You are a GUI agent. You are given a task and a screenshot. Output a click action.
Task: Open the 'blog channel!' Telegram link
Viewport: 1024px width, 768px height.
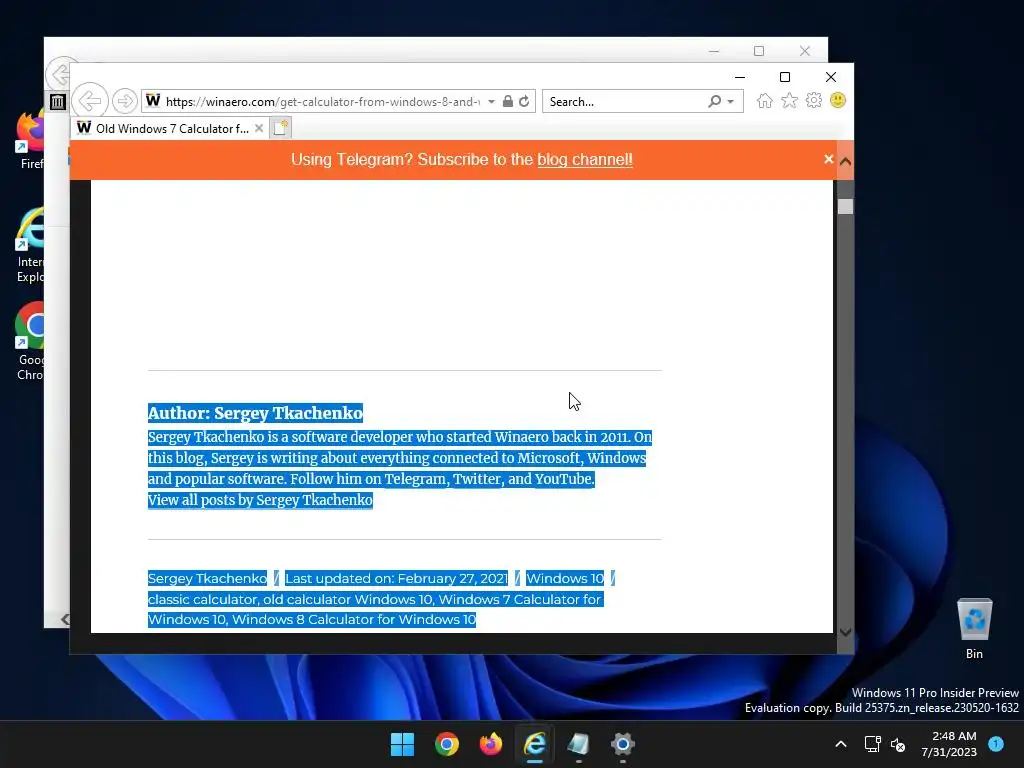pos(585,160)
